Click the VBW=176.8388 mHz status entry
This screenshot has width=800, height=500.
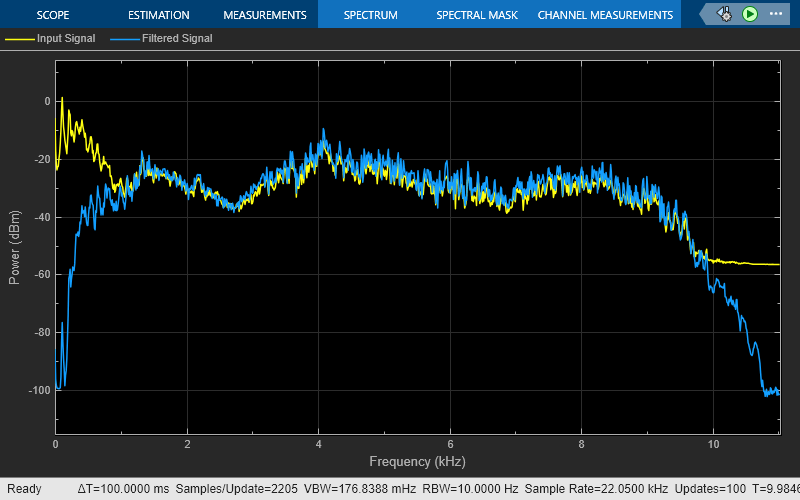[360, 489]
